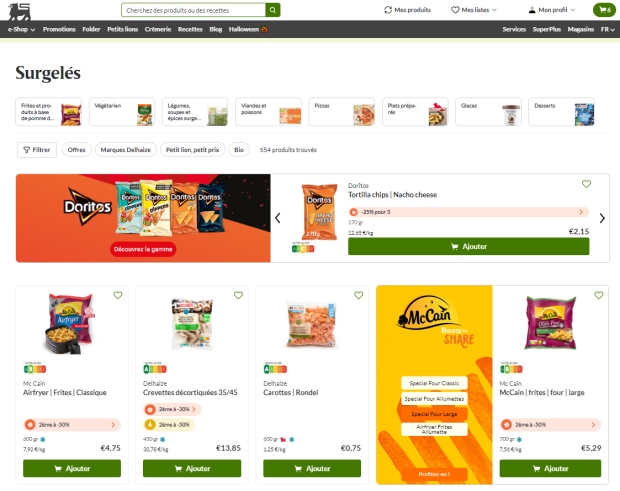This screenshot has width=620, height=491.
Task: Open the Filtrer funnel filter
Action: coord(37,150)
